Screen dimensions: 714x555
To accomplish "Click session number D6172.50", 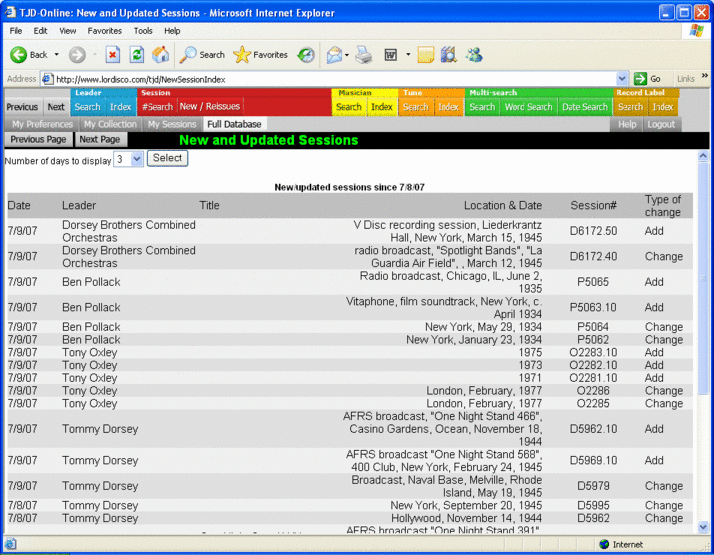I will (x=593, y=231).
